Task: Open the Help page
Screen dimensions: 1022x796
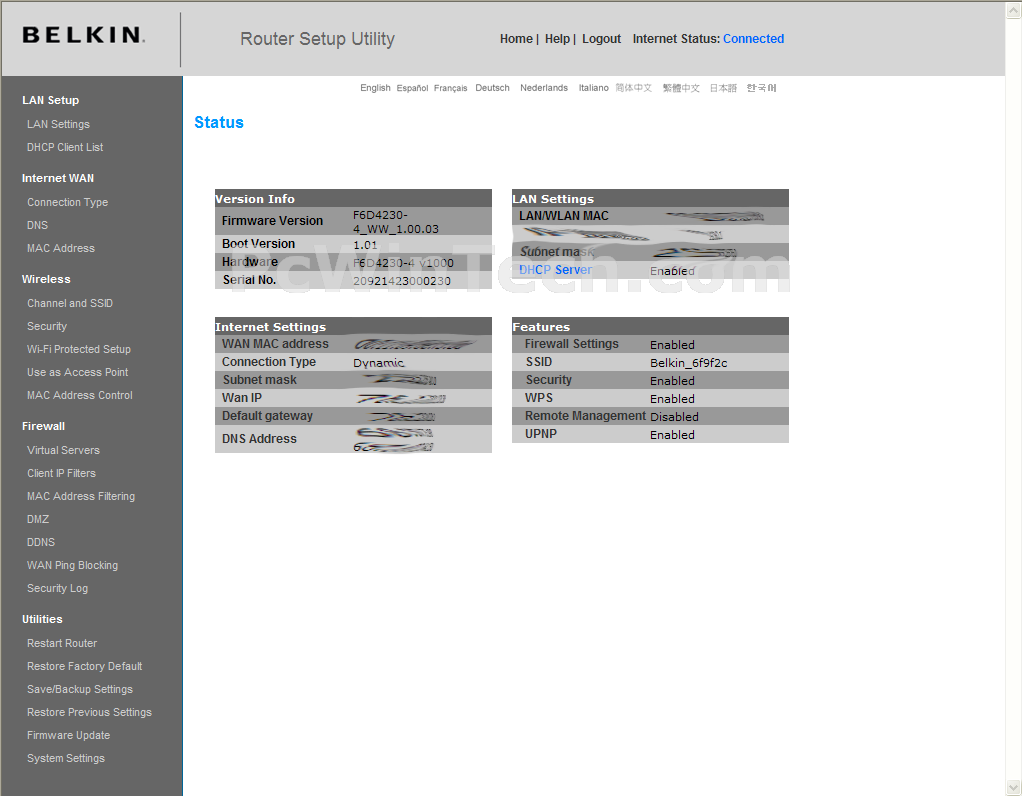Action: [x=557, y=39]
